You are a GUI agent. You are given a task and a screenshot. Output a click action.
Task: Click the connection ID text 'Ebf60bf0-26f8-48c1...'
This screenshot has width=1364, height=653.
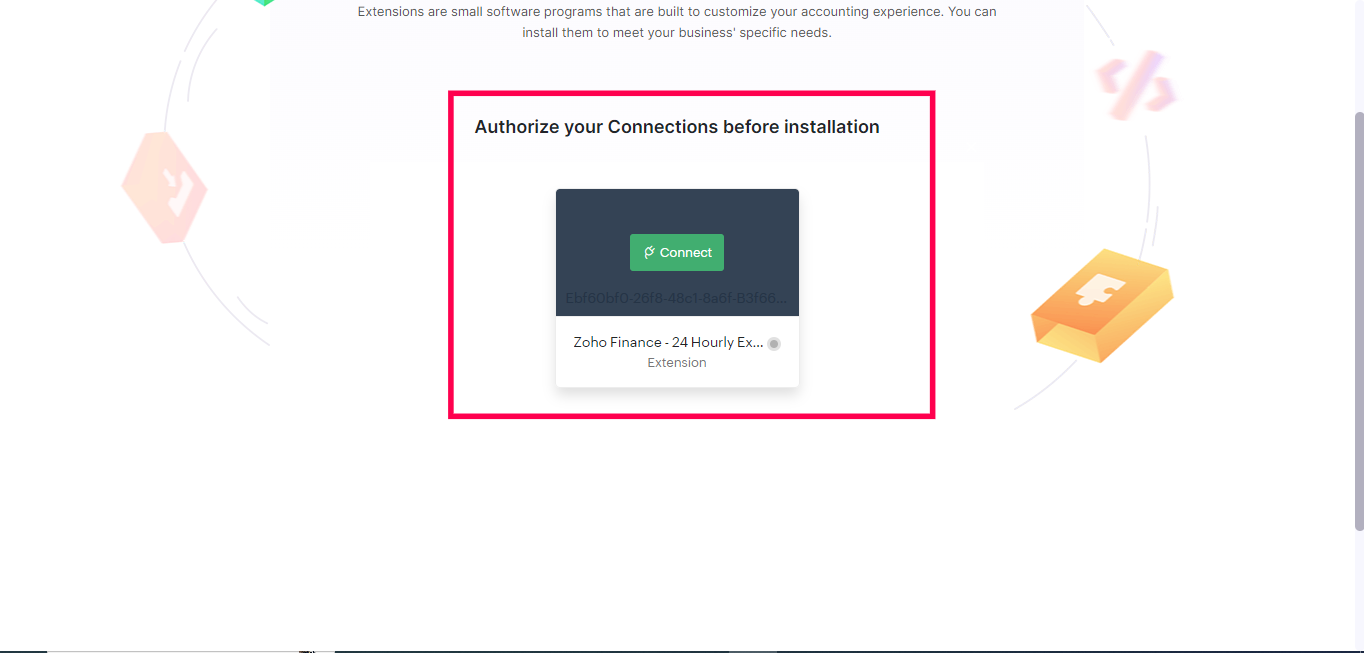coord(677,298)
